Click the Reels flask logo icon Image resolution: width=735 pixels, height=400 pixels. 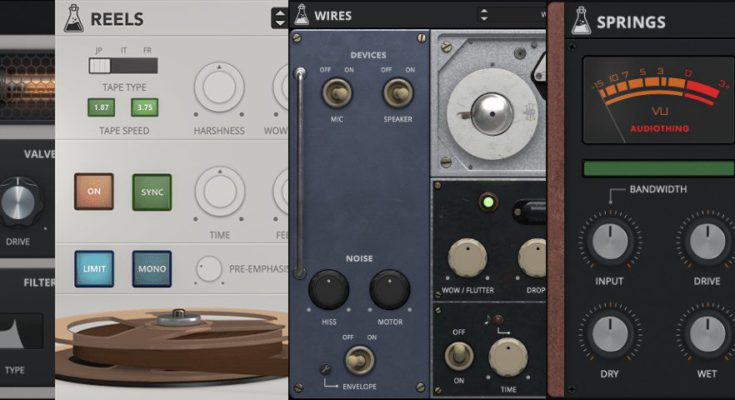(73, 18)
